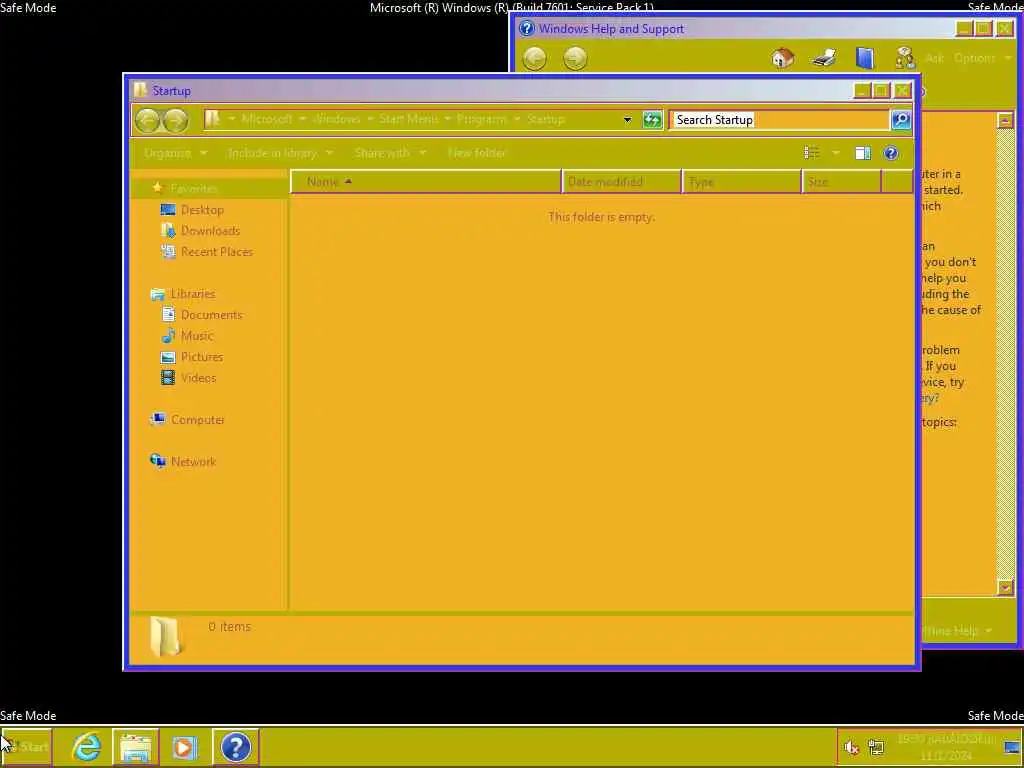This screenshot has height=768, width=1024.
Task: Go forward in Startup explorer window
Action: [x=176, y=120]
